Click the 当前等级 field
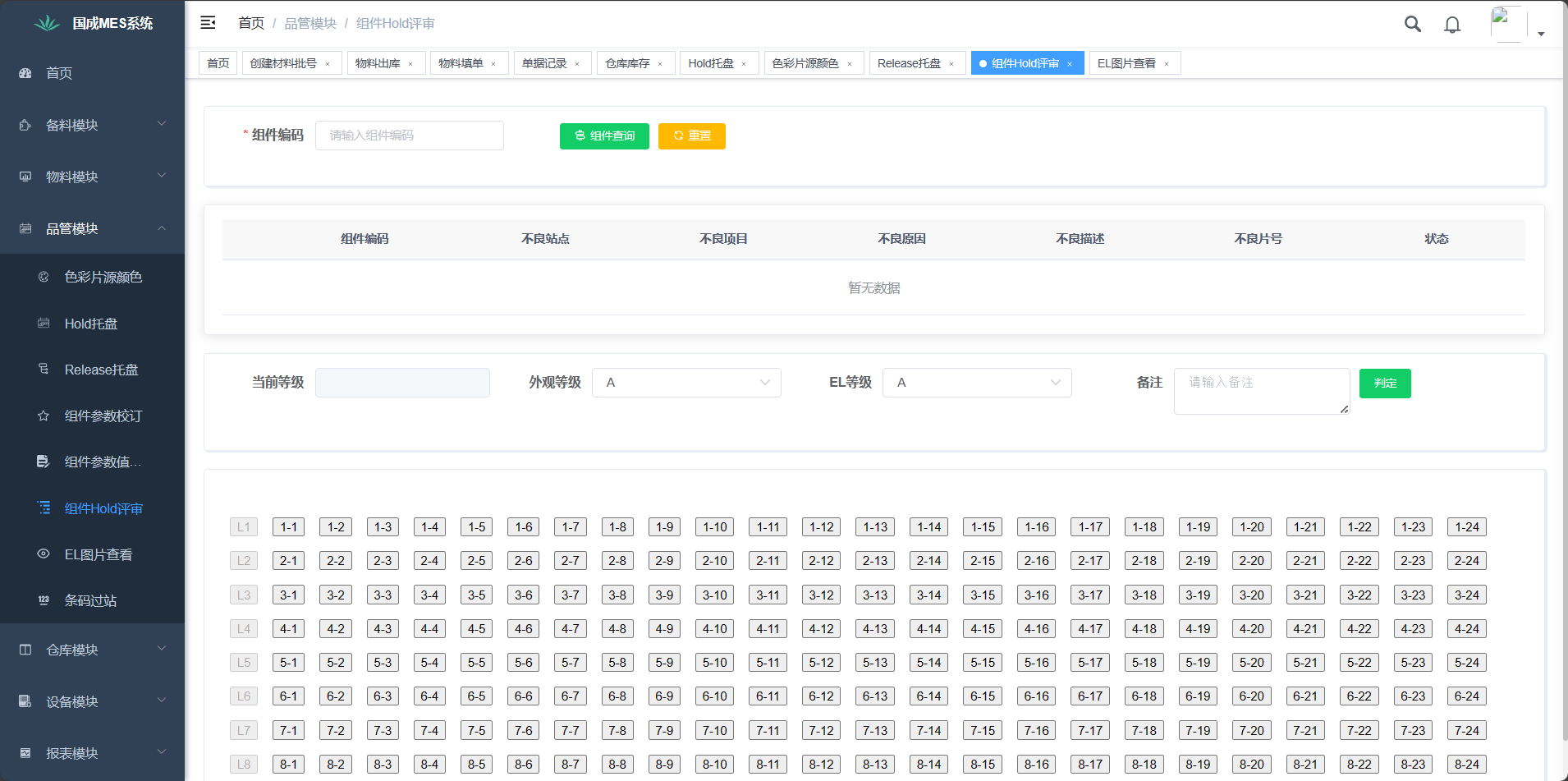Image resolution: width=1568 pixels, height=781 pixels. (402, 383)
